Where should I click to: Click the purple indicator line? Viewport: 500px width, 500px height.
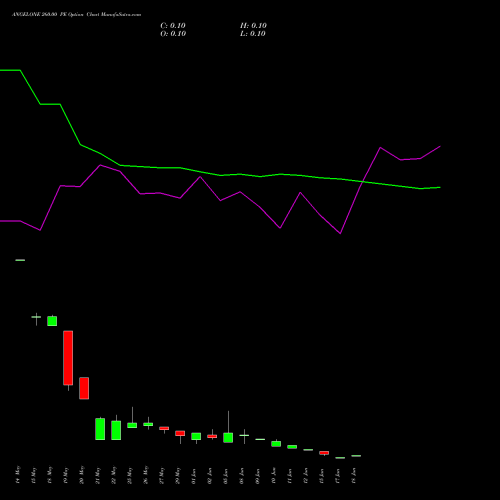point(220,200)
